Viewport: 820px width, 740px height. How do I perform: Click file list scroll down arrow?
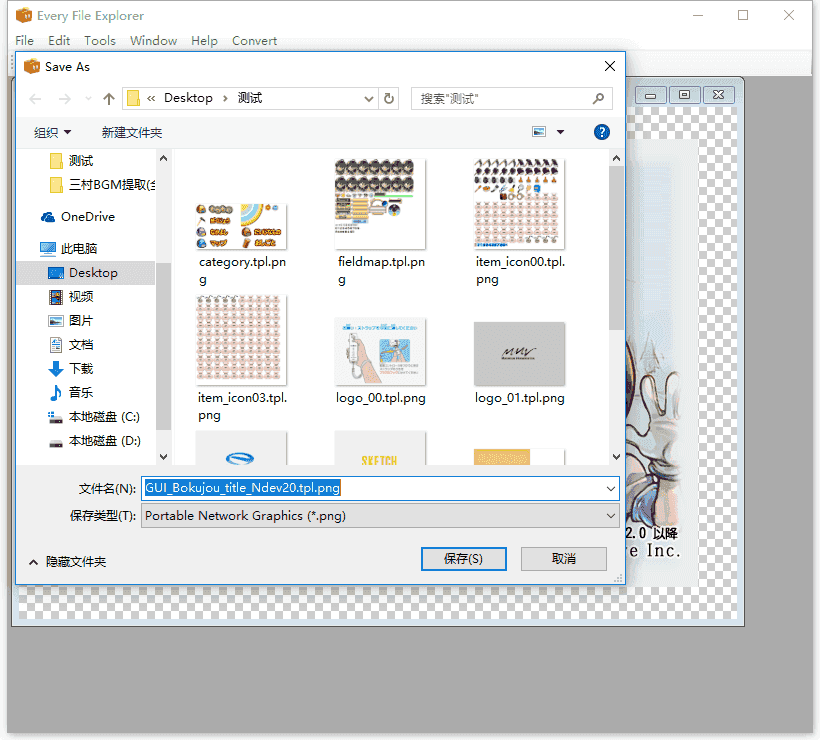[617, 457]
